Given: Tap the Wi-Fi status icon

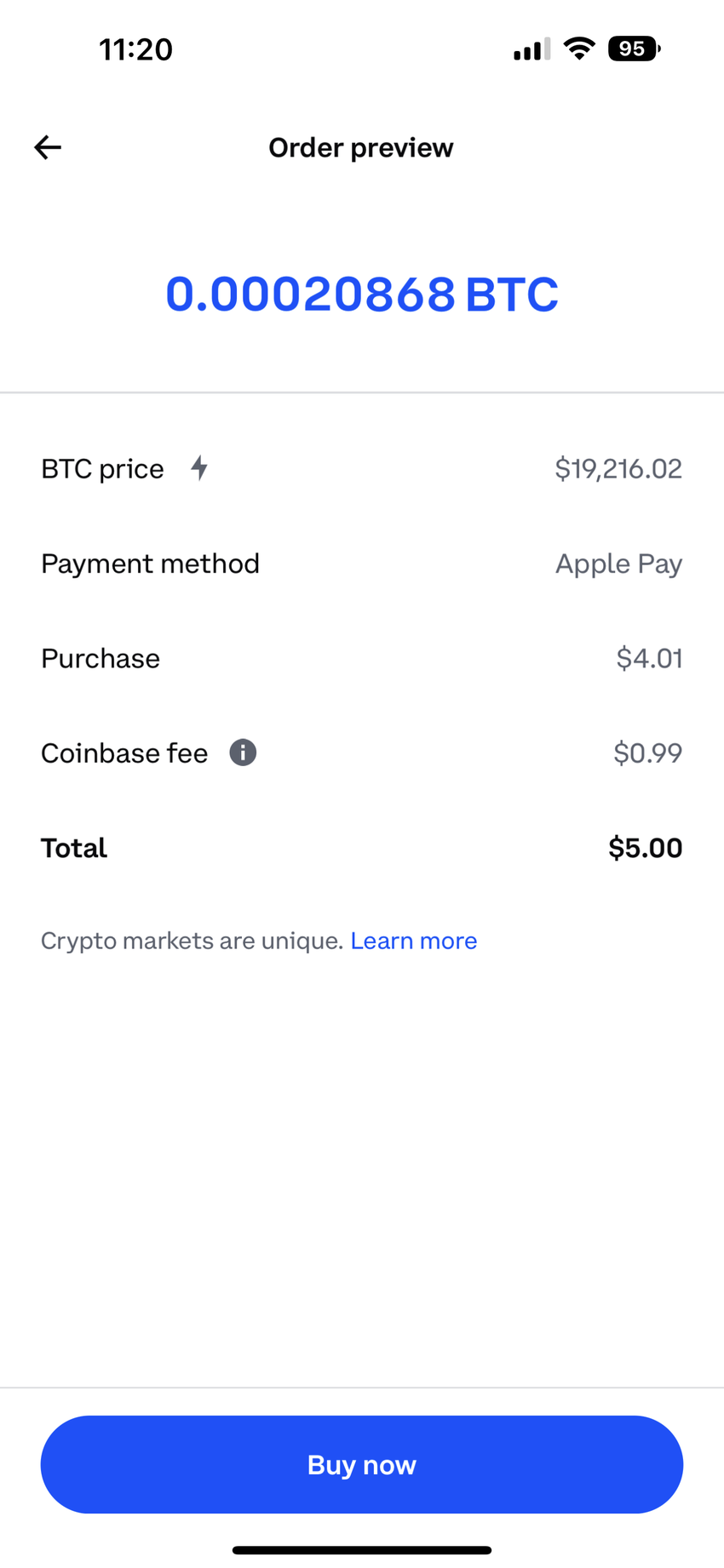Looking at the screenshot, I should [x=579, y=49].
